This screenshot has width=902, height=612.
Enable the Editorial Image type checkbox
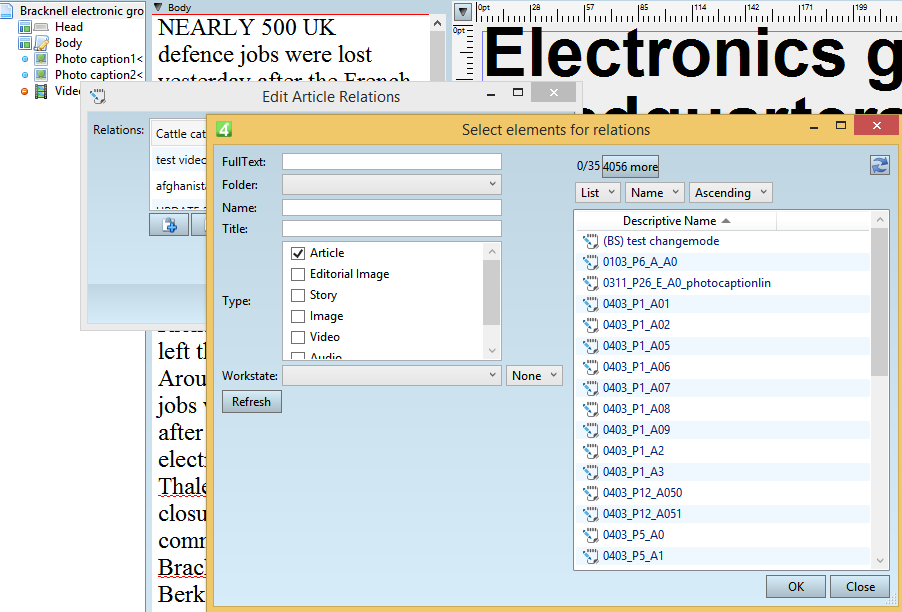[x=297, y=274]
